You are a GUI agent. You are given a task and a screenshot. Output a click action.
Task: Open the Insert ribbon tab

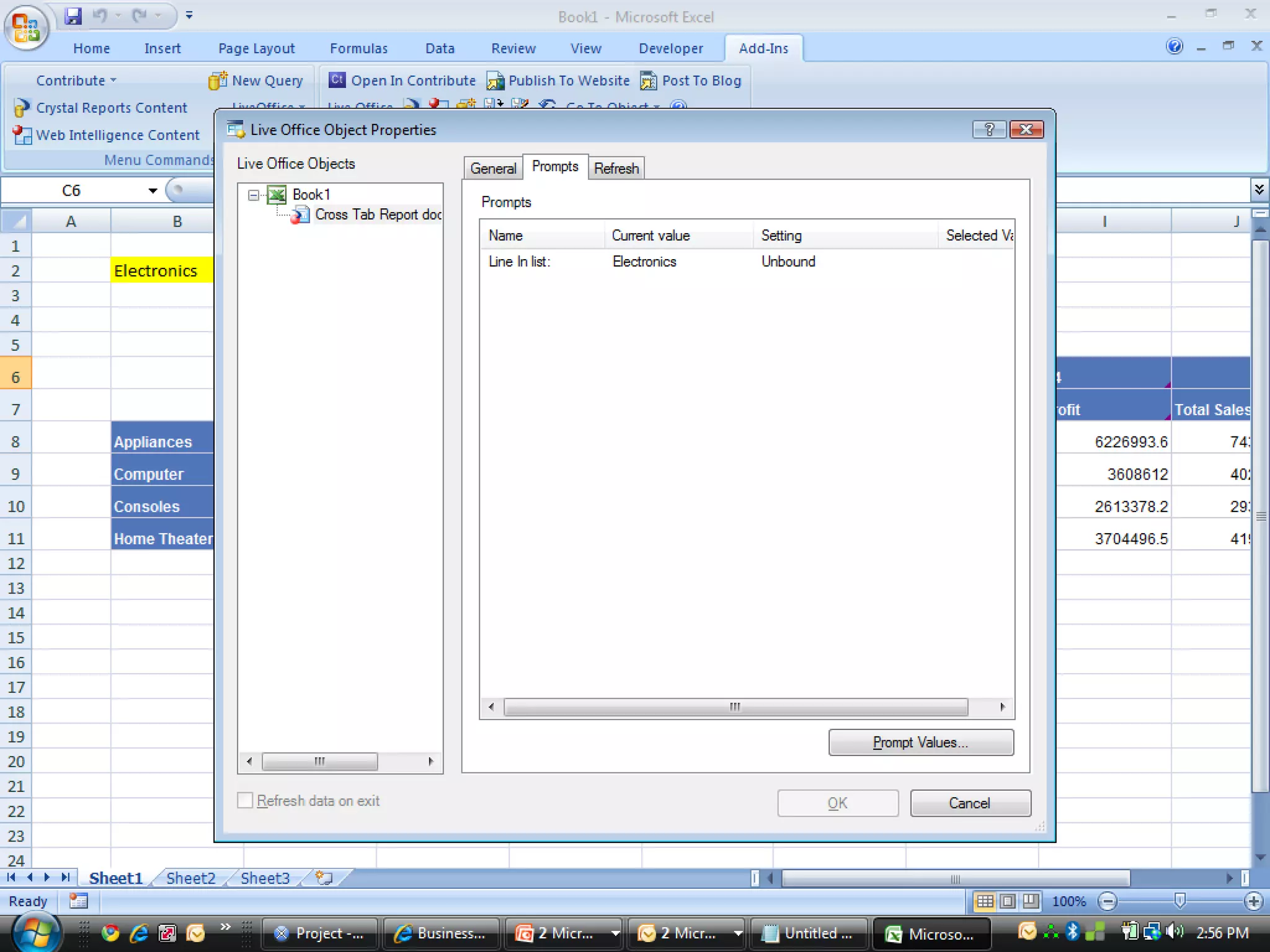(162, 48)
